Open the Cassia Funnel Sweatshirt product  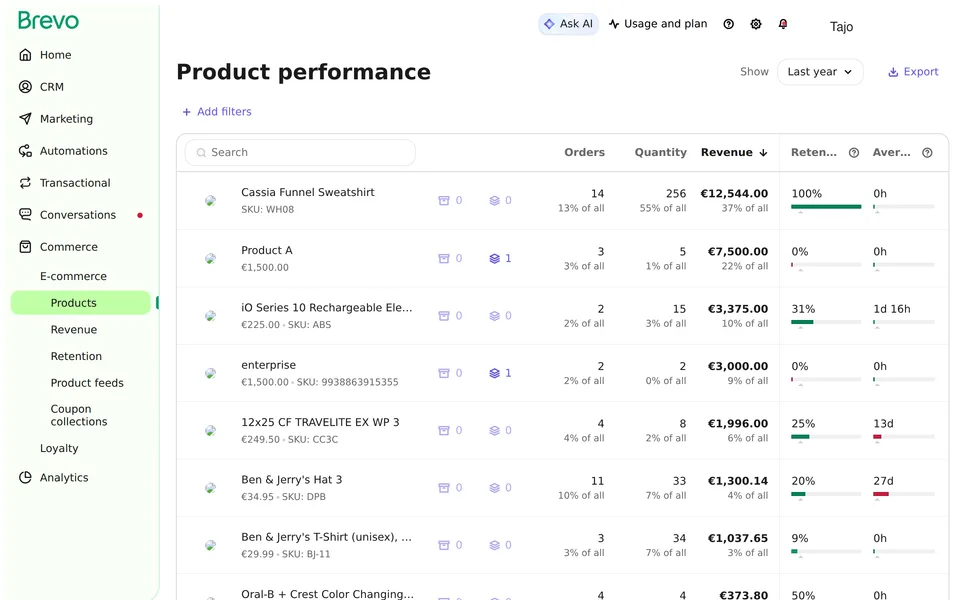[307, 192]
